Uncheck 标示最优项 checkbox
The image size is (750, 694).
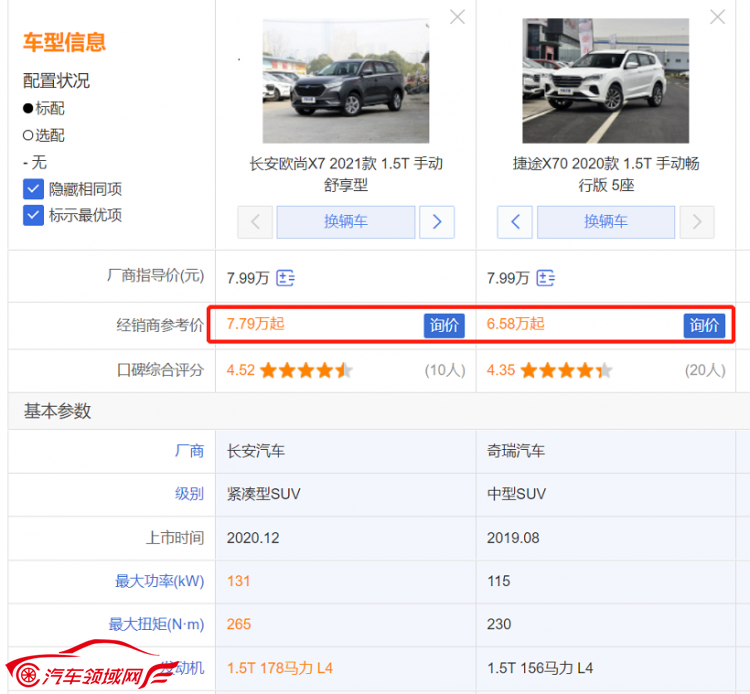(x=33, y=215)
